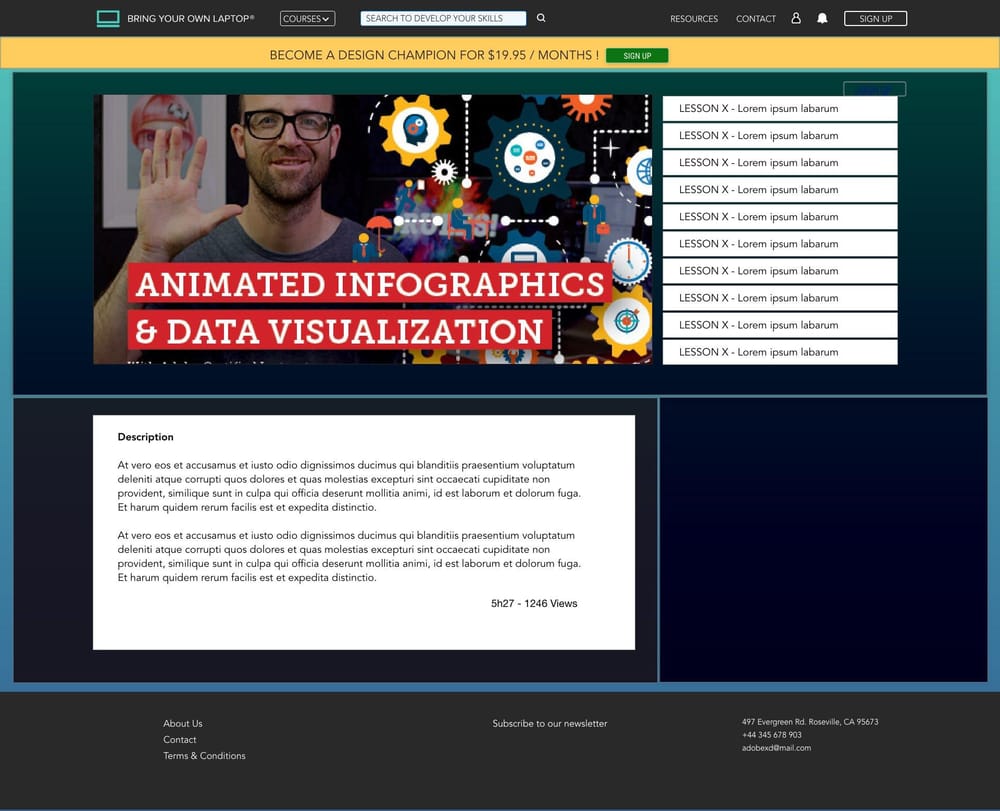Click the 'Description' heading

[145, 437]
